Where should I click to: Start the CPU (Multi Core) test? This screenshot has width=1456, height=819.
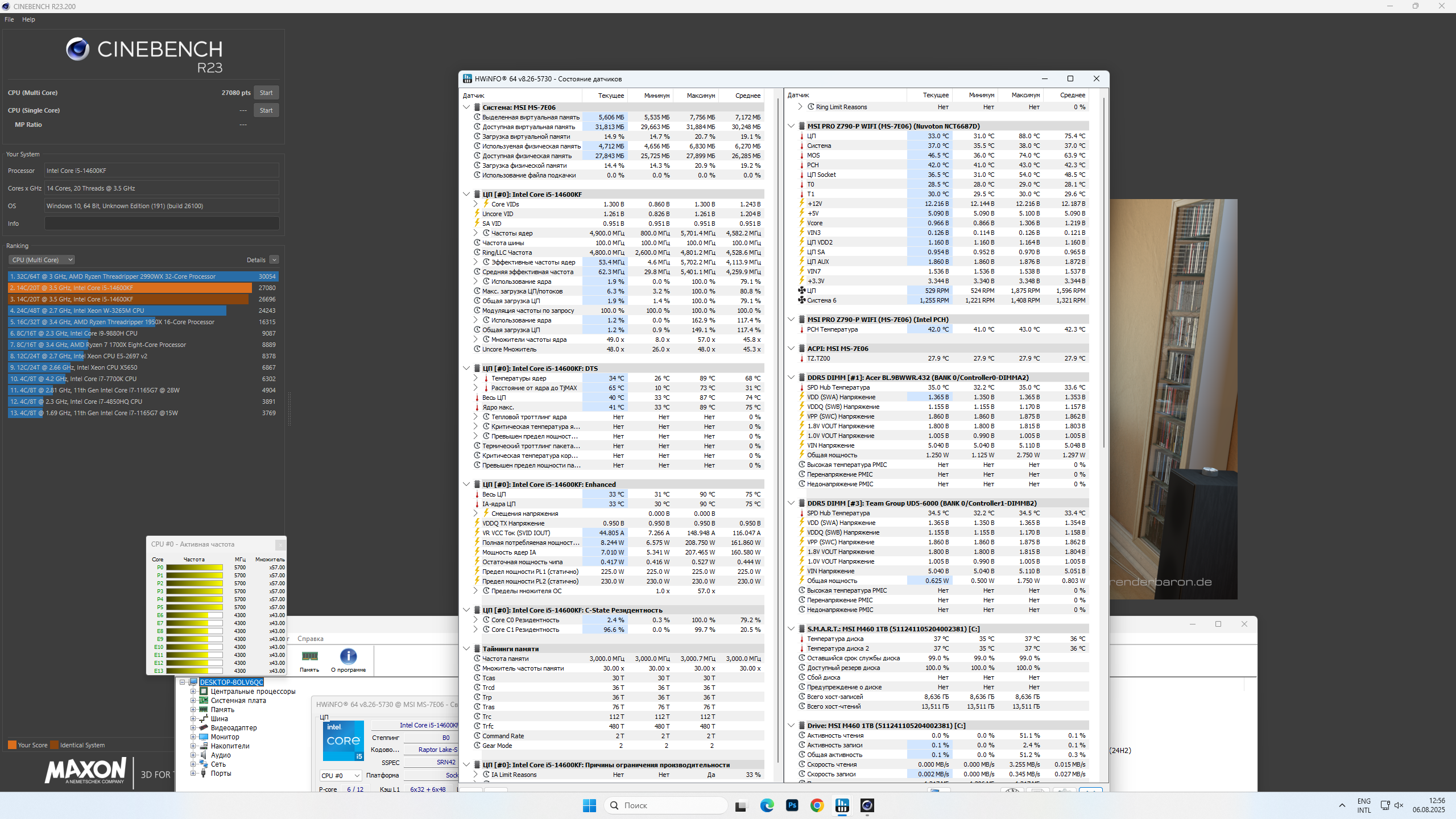(266, 93)
